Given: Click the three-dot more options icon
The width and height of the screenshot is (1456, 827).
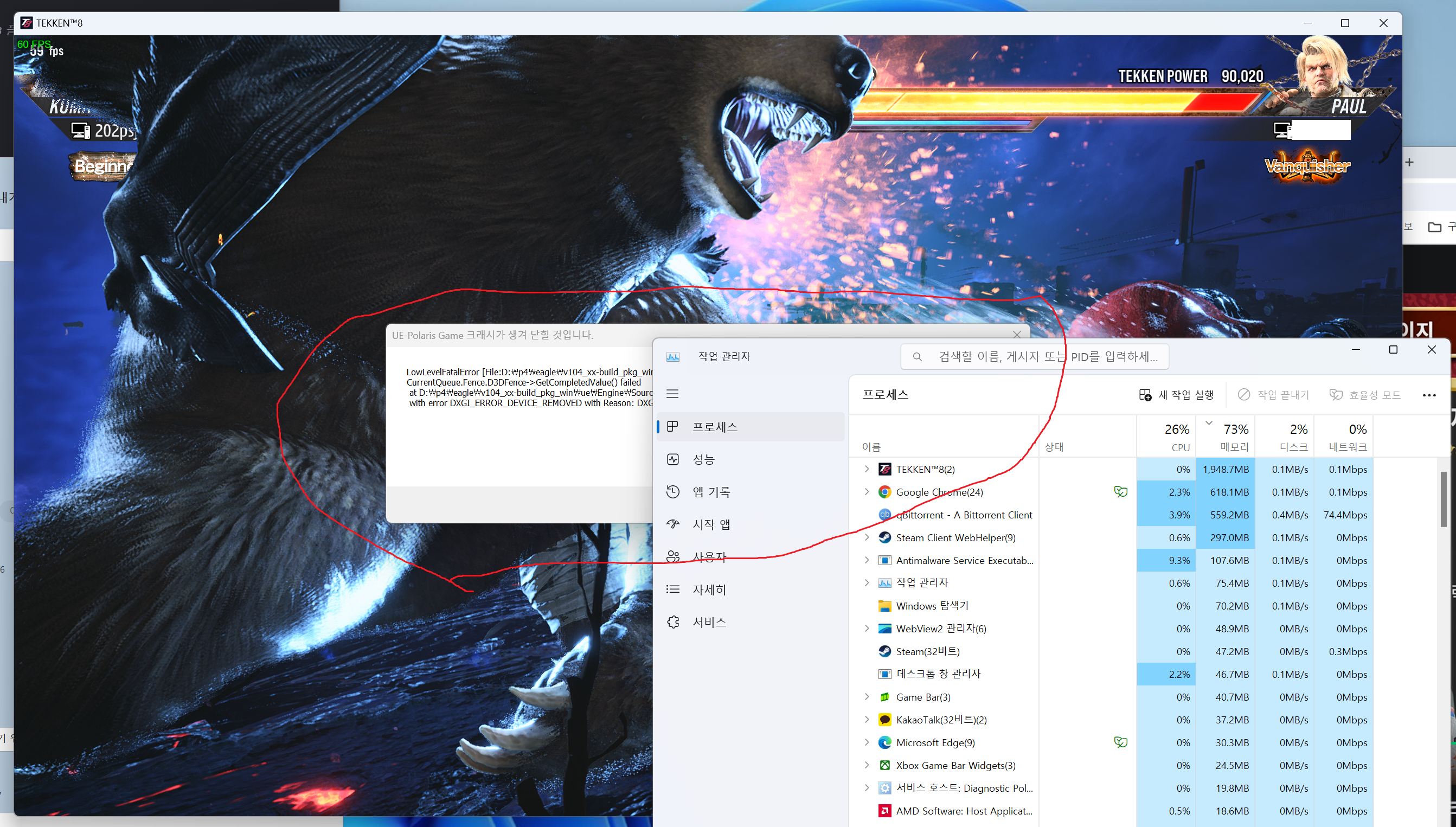Looking at the screenshot, I should click(x=1429, y=395).
